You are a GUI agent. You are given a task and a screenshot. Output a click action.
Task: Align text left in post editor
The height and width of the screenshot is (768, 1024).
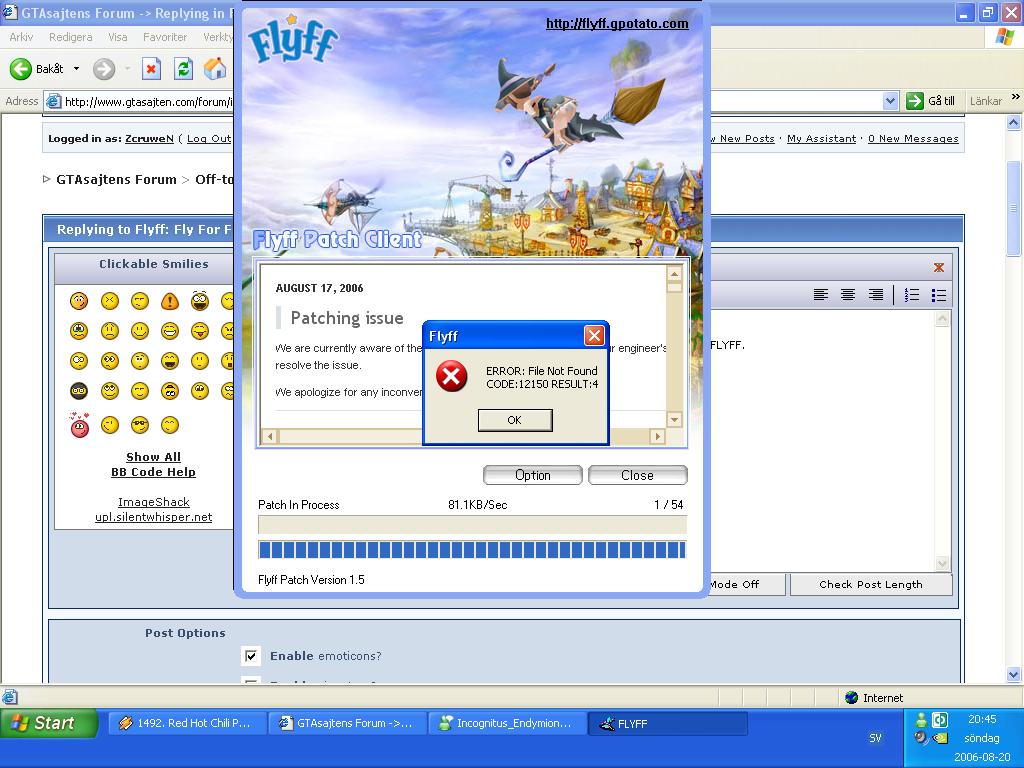pos(821,295)
